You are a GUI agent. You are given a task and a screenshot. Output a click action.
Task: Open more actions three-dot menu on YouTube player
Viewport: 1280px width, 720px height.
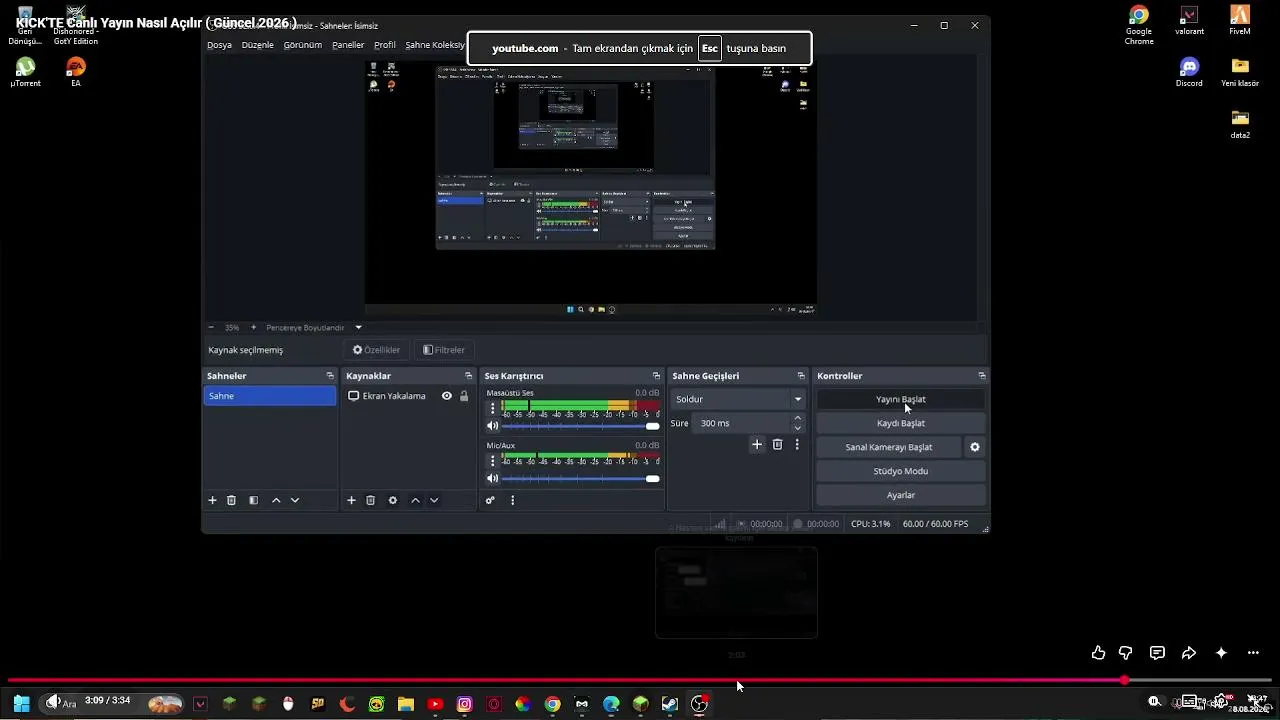tap(1253, 653)
